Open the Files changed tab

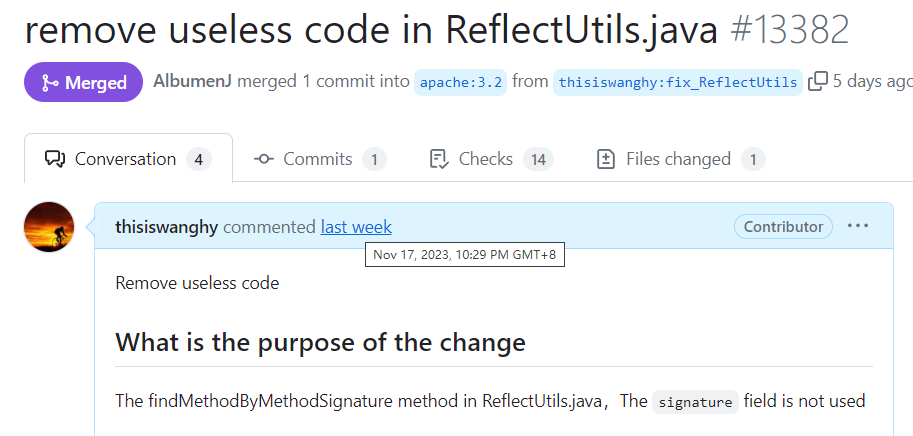[x=681, y=159]
